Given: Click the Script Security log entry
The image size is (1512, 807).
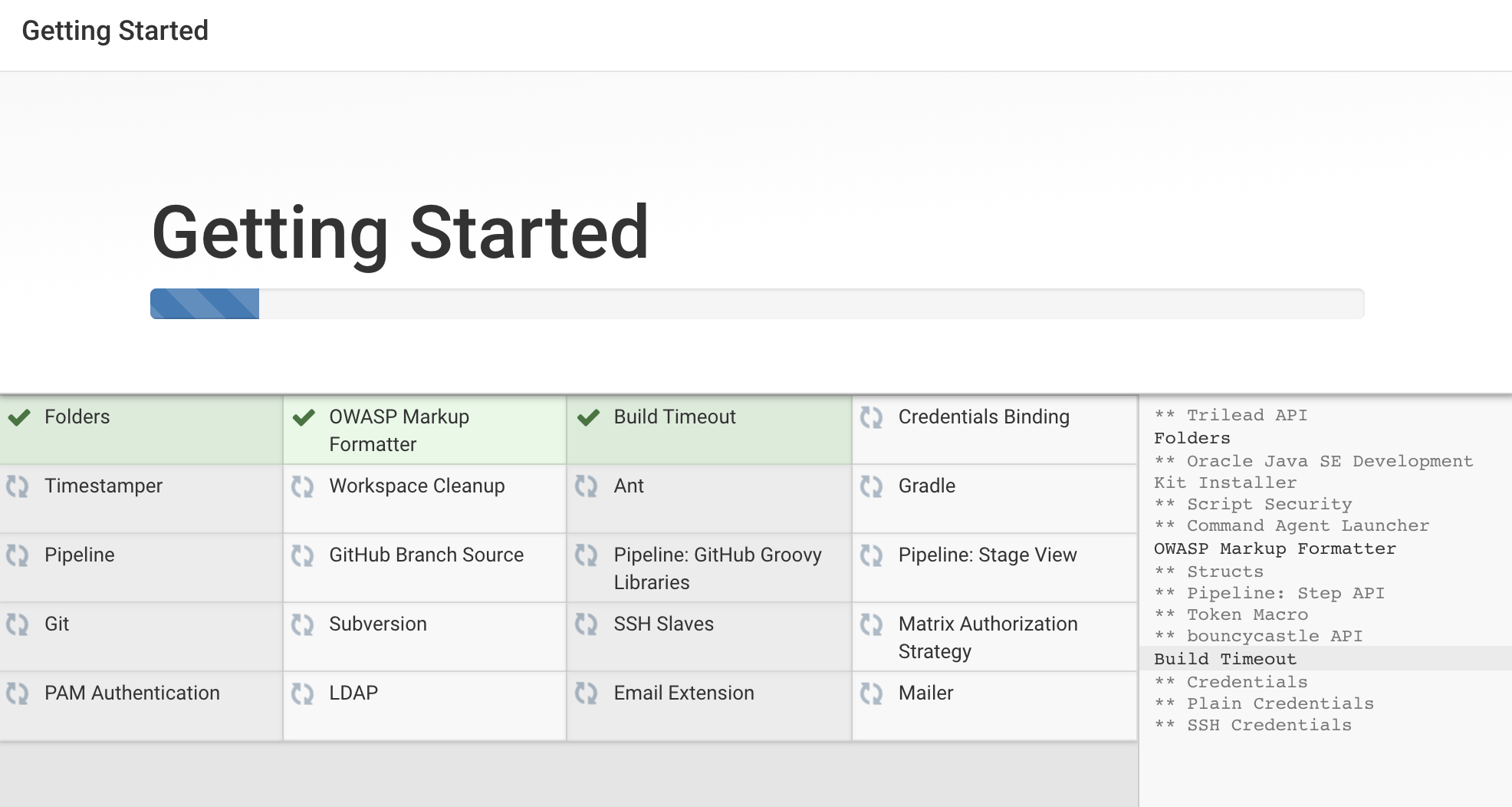Looking at the screenshot, I should tap(1253, 504).
